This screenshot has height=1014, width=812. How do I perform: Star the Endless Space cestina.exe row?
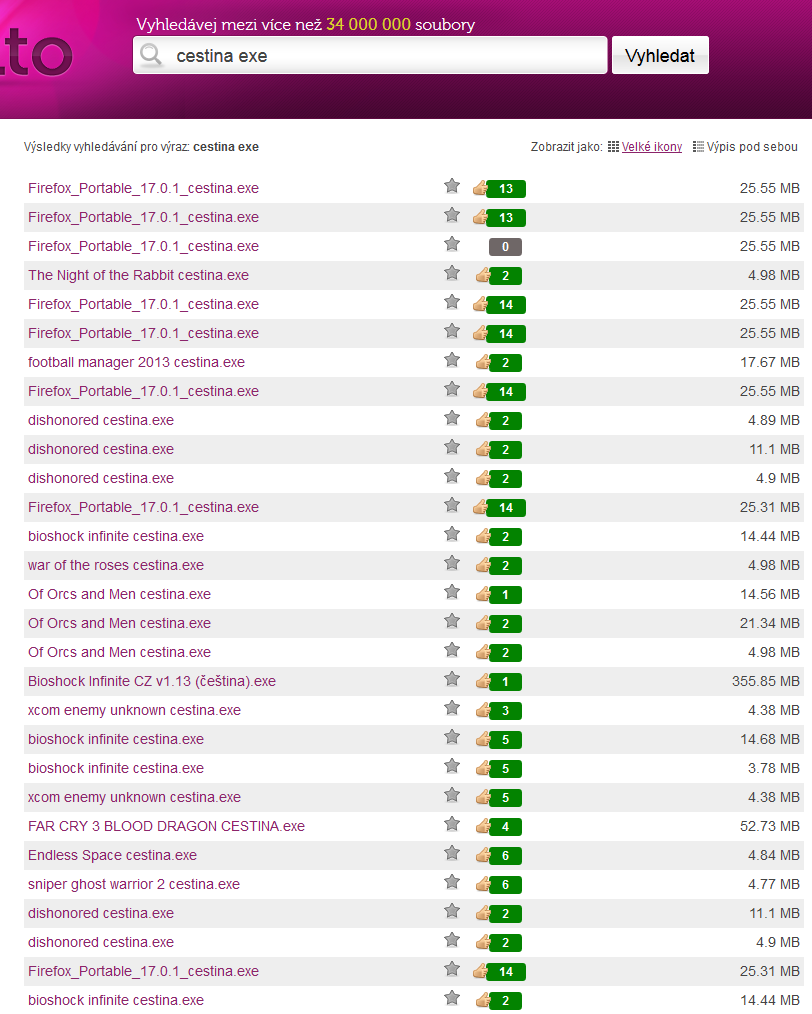tap(452, 853)
